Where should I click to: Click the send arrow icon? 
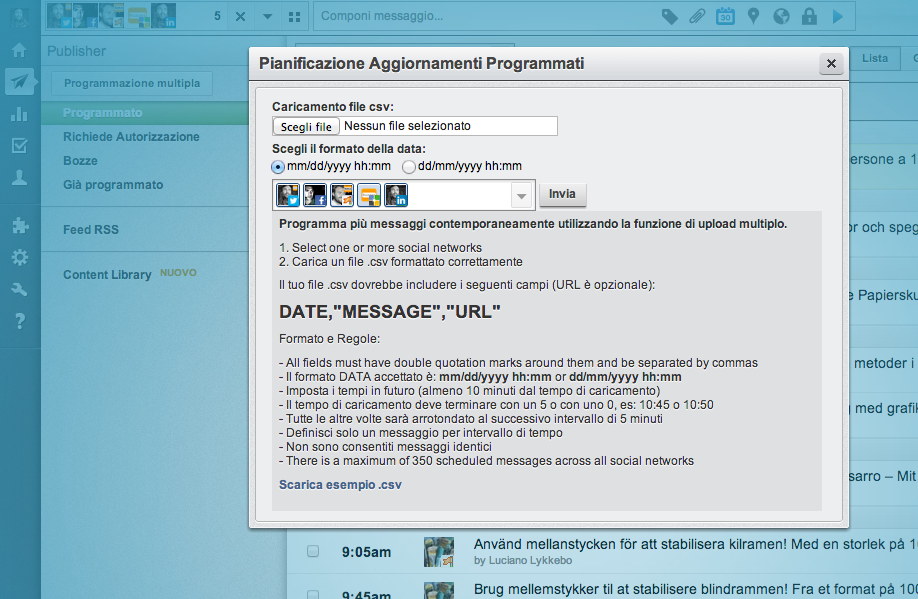click(x=837, y=16)
